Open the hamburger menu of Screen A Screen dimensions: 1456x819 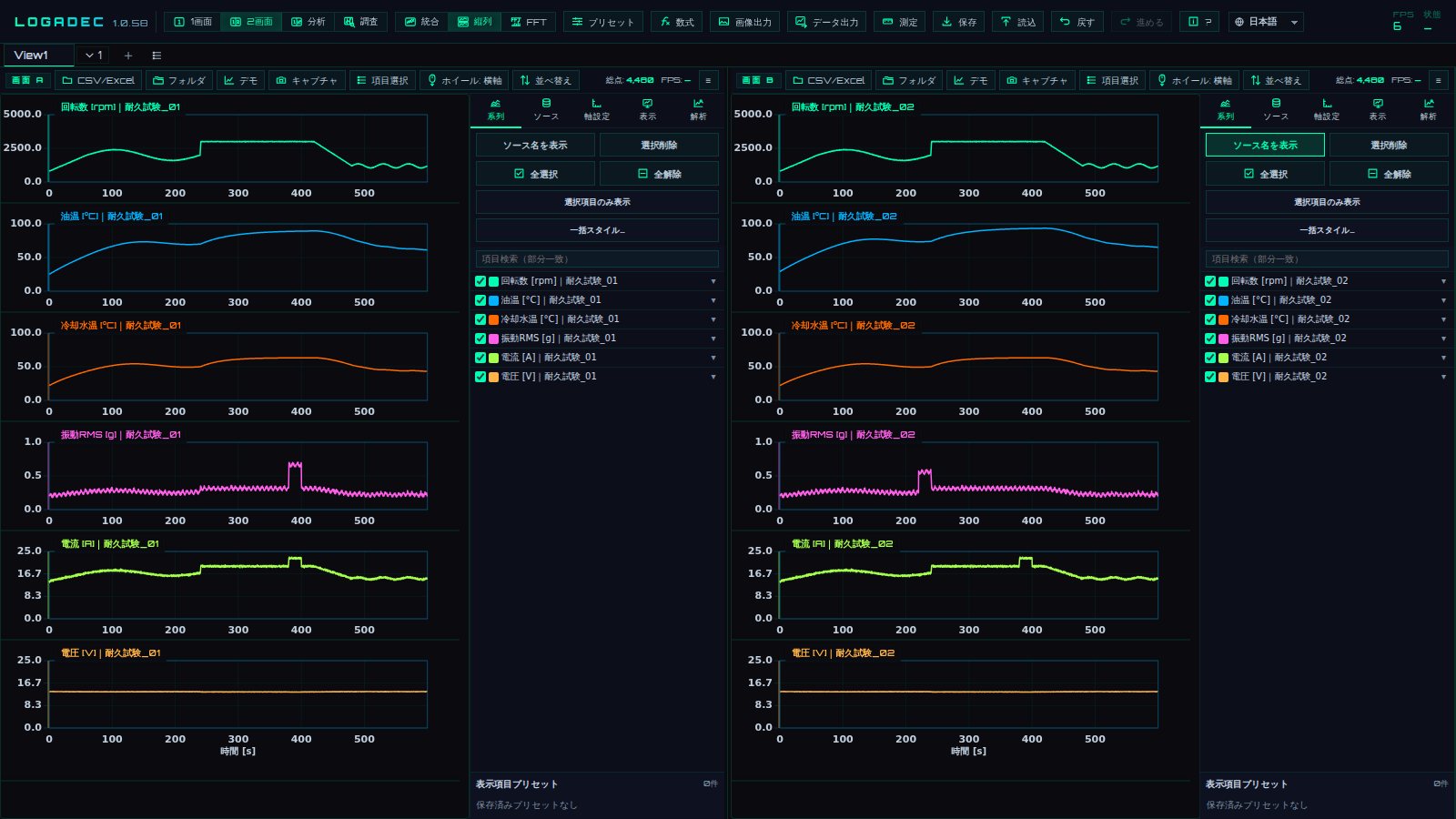tap(708, 80)
